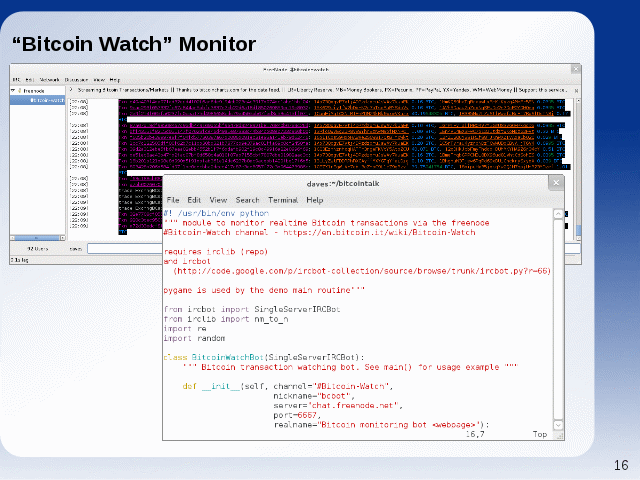Viewport: 640px width, 480px height.
Task: Click the channel sidebar horizontal scrollbar thumb
Action: 37,238
